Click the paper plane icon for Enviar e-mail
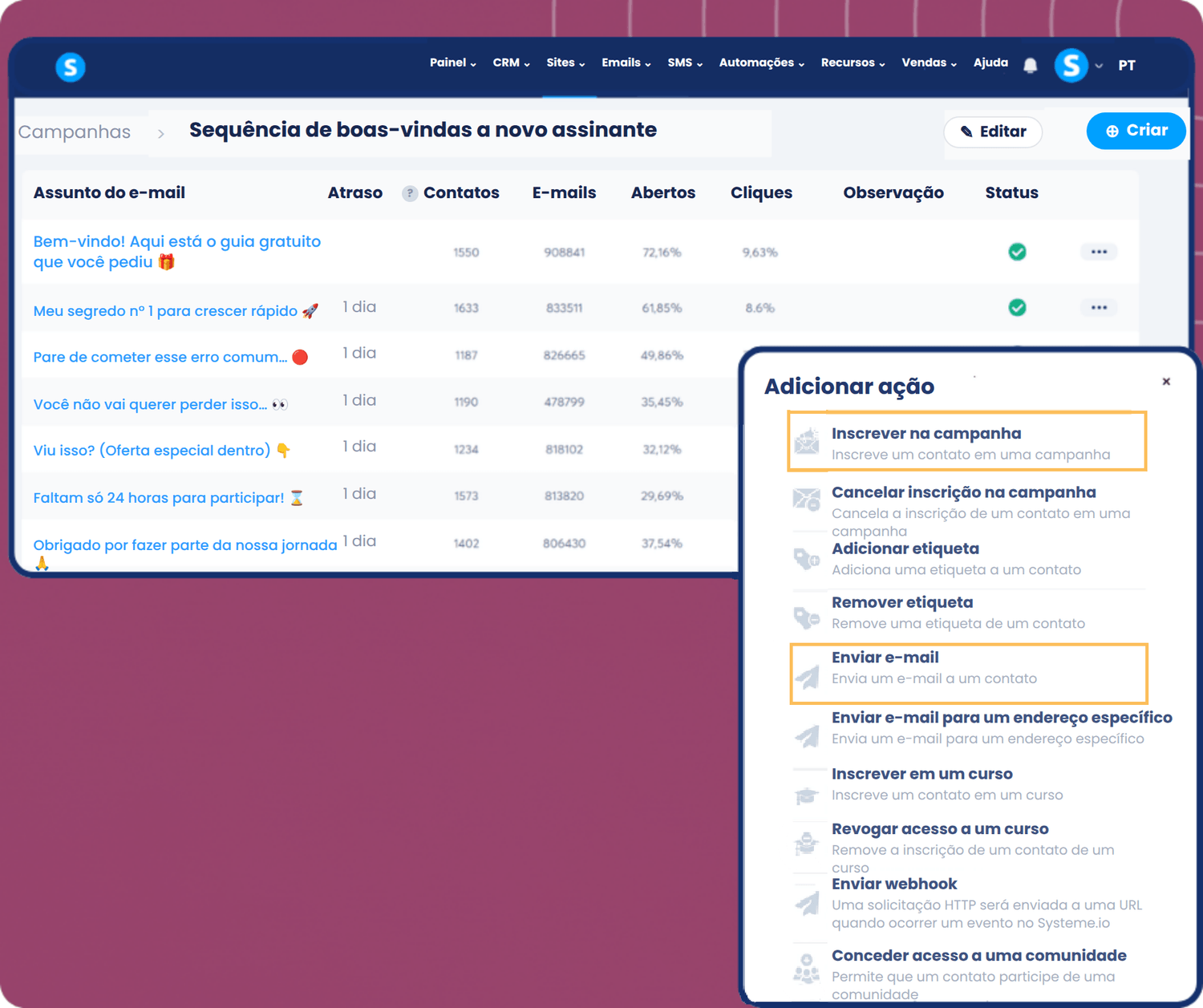Viewport: 1203px width, 1008px height. tap(807, 676)
